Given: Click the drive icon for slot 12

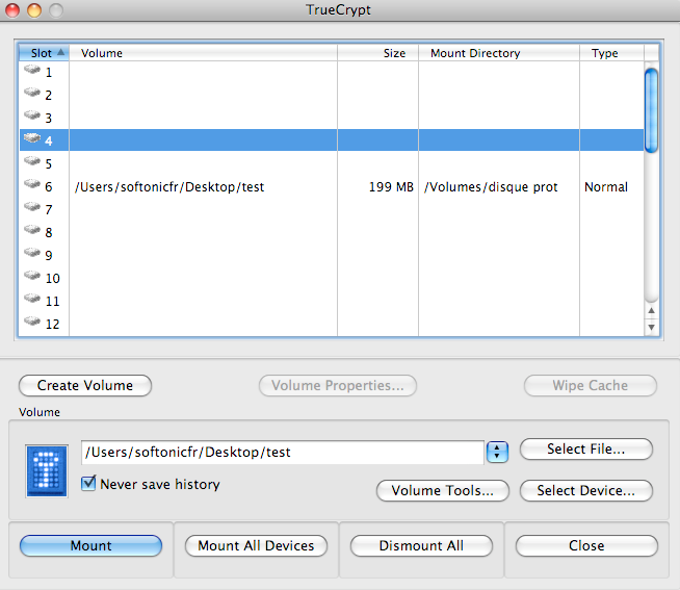Looking at the screenshot, I should click(x=32, y=321).
